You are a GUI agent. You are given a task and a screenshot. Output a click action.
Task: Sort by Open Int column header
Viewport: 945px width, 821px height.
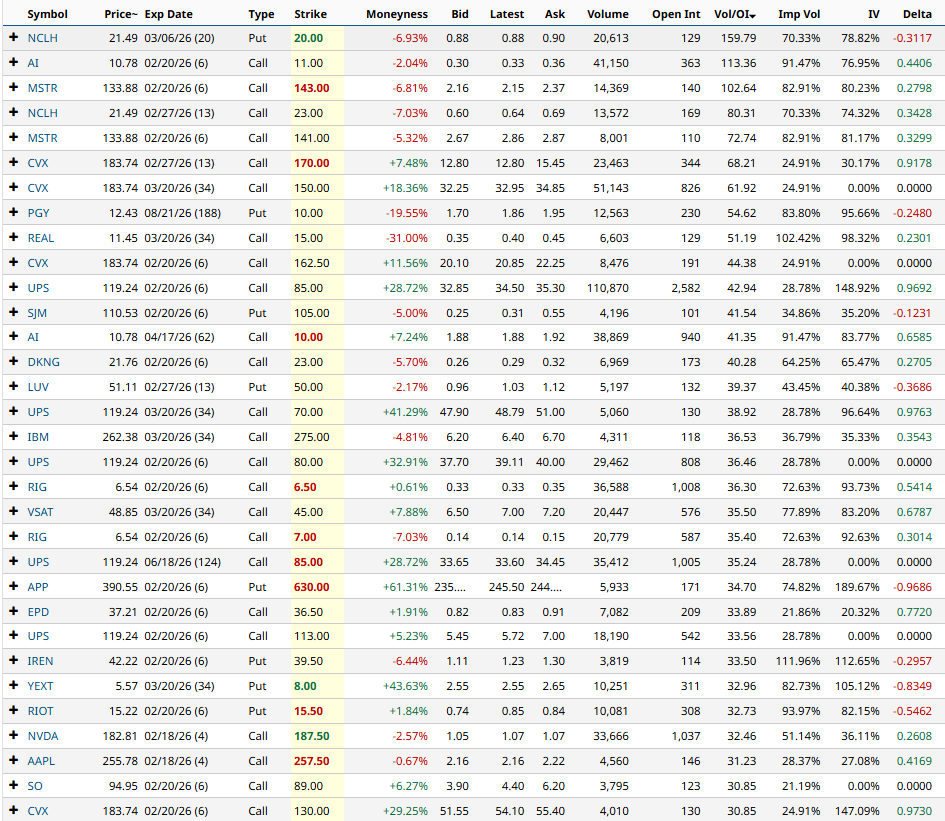click(676, 14)
